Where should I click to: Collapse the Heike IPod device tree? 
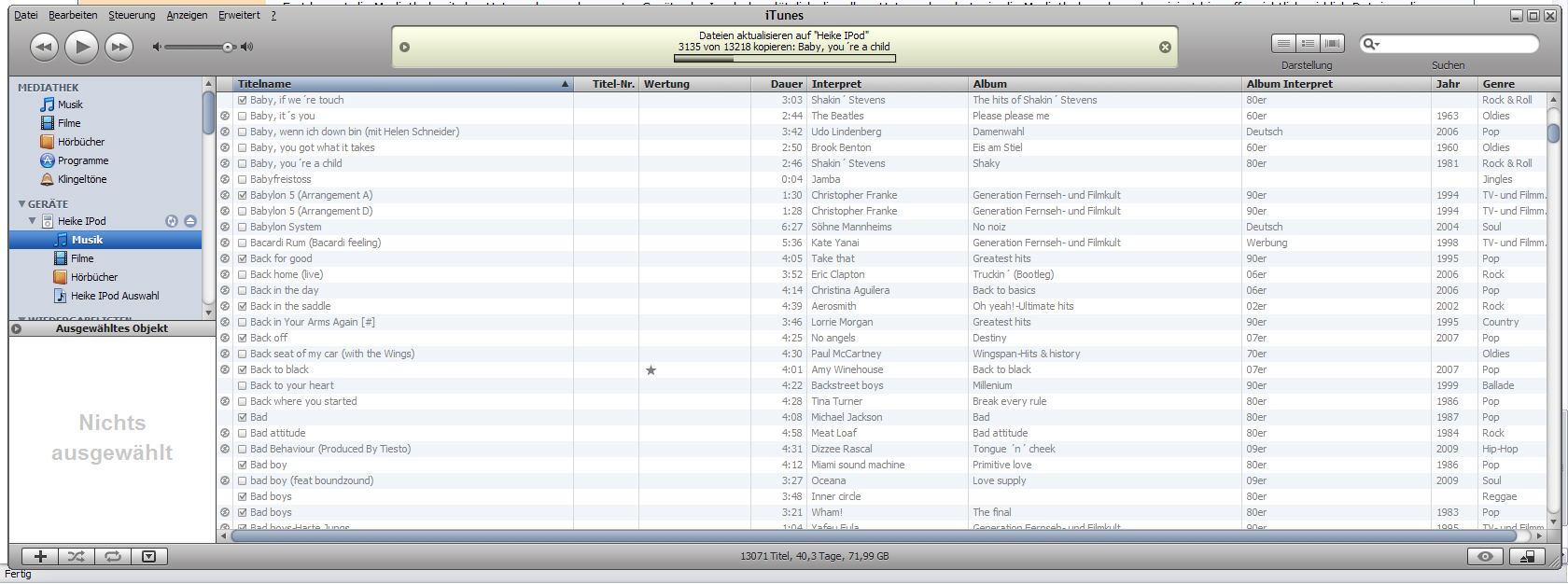[32, 221]
